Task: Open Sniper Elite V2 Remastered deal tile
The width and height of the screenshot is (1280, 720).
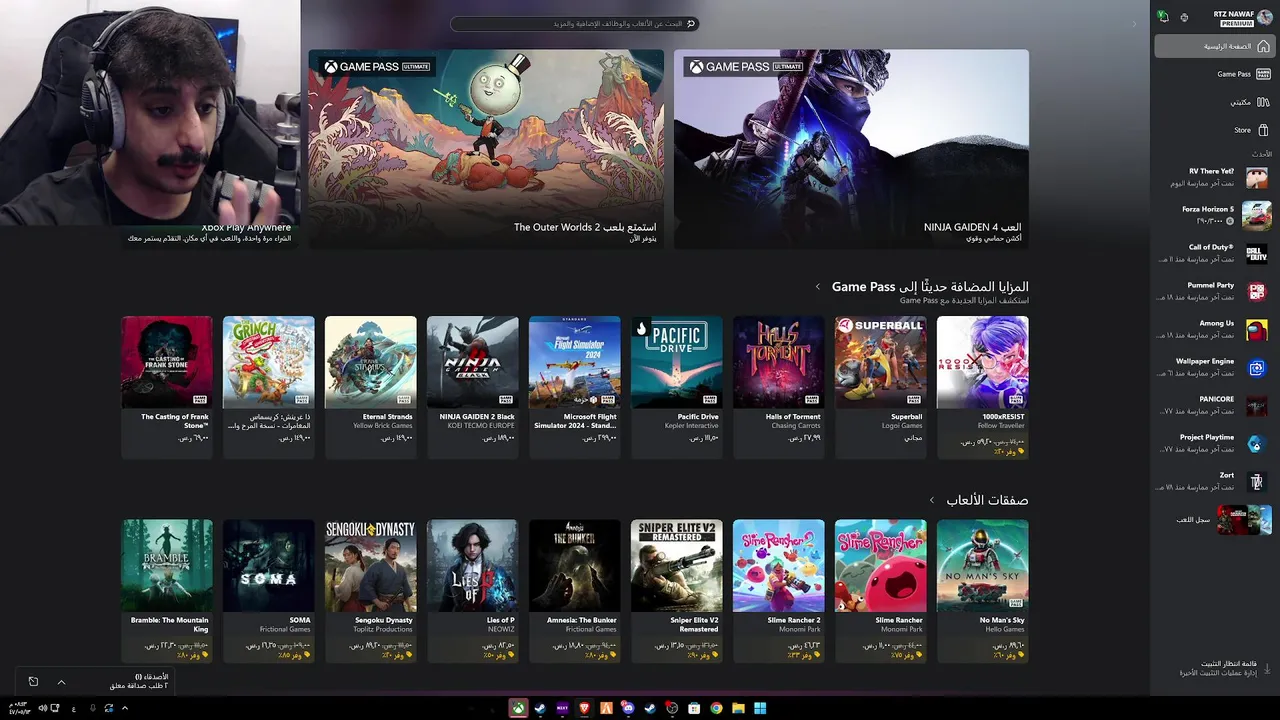Action: coord(676,590)
